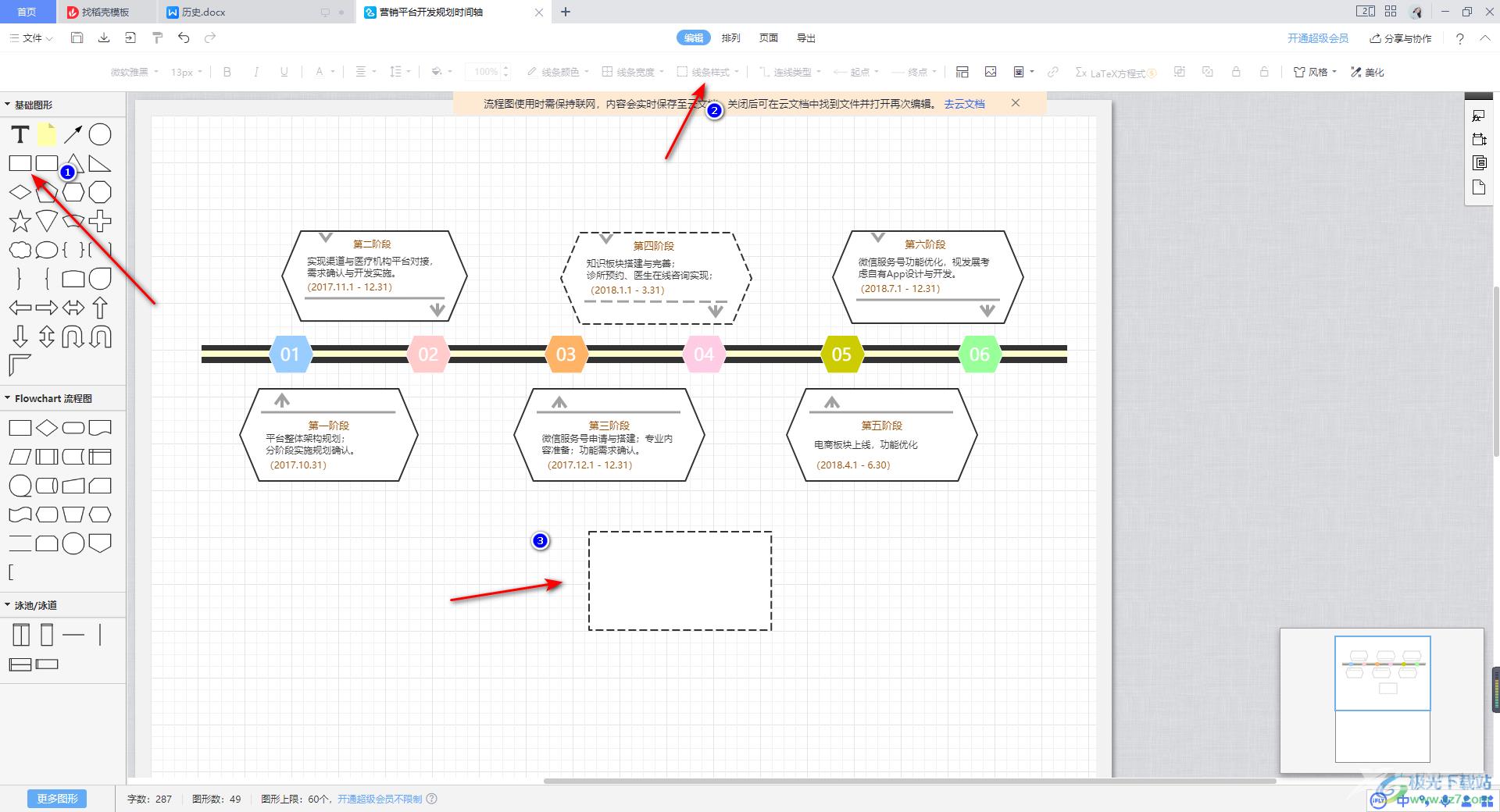Dismiss the orange notification banner
The height and width of the screenshot is (812, 1500).
click(x=1015, y=103)
